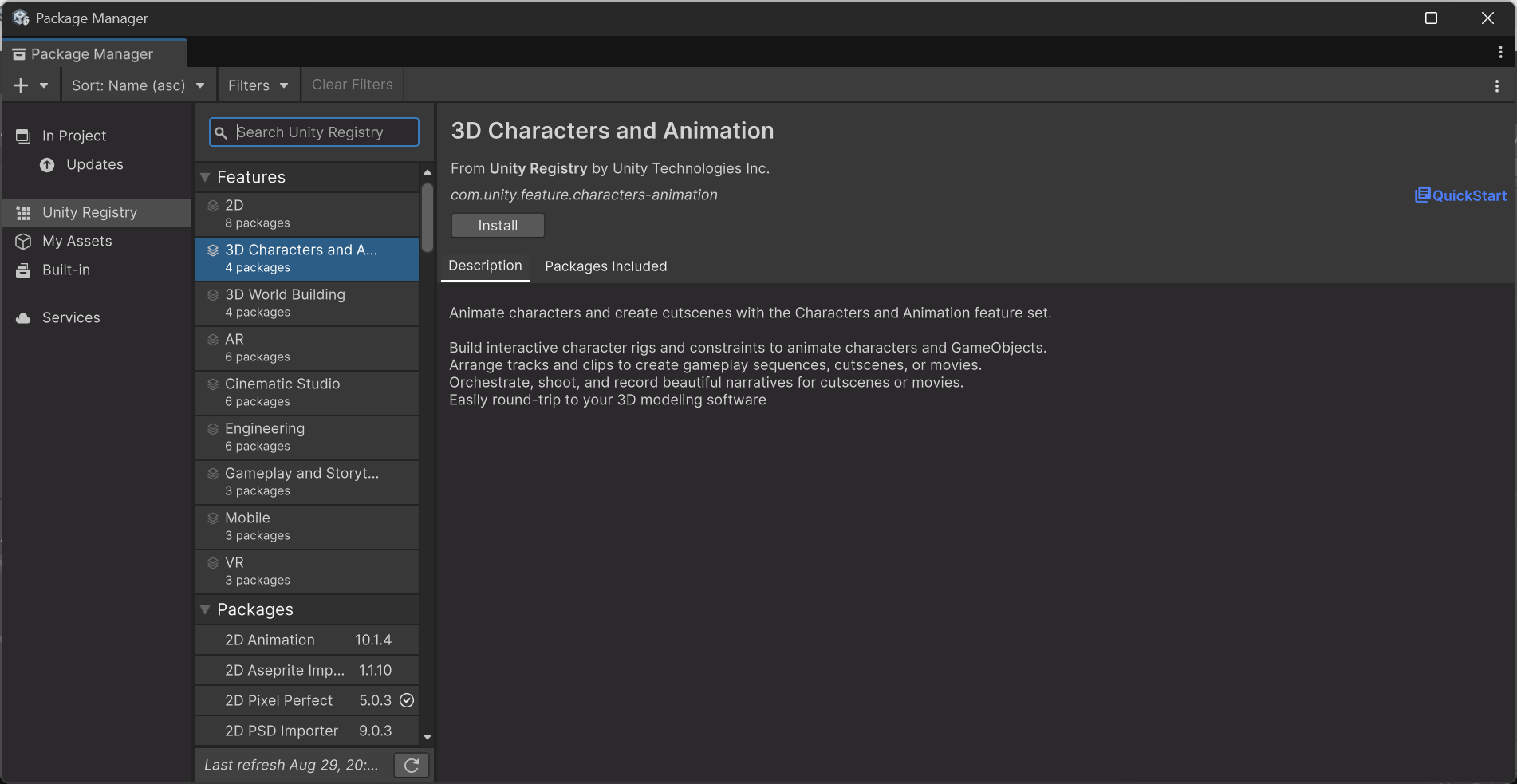
Task: Select the Mobile feature name
Action: tap(247, 518)
